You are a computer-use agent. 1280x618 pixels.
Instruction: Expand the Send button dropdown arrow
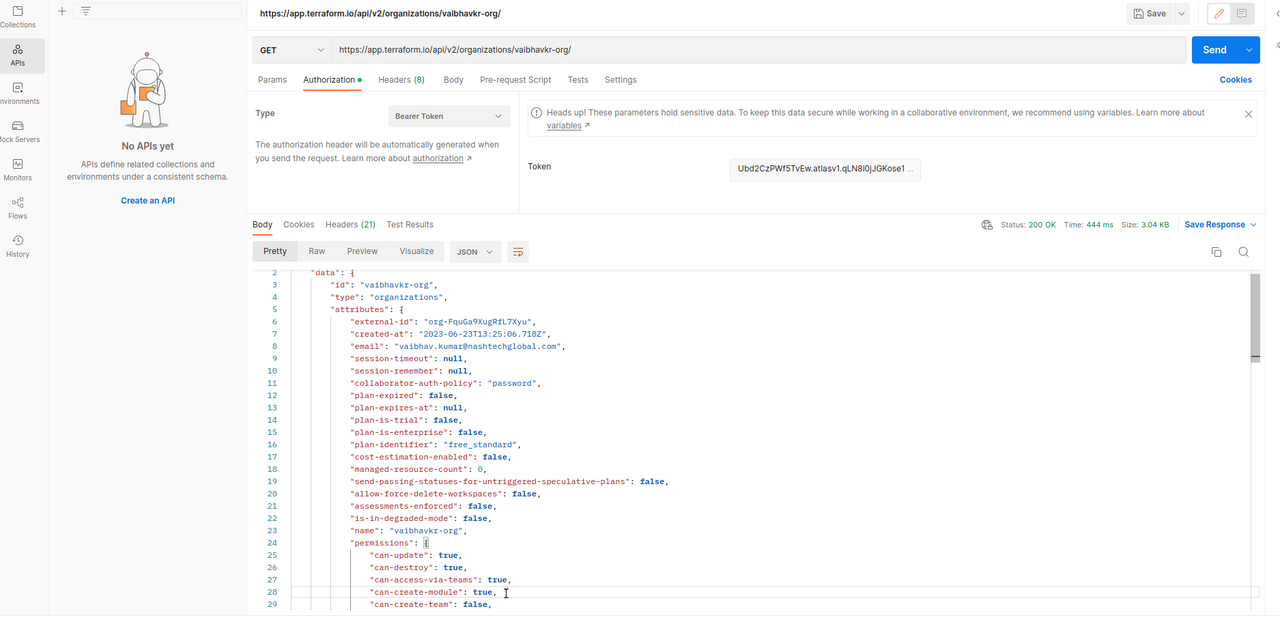pos(1249,50)
